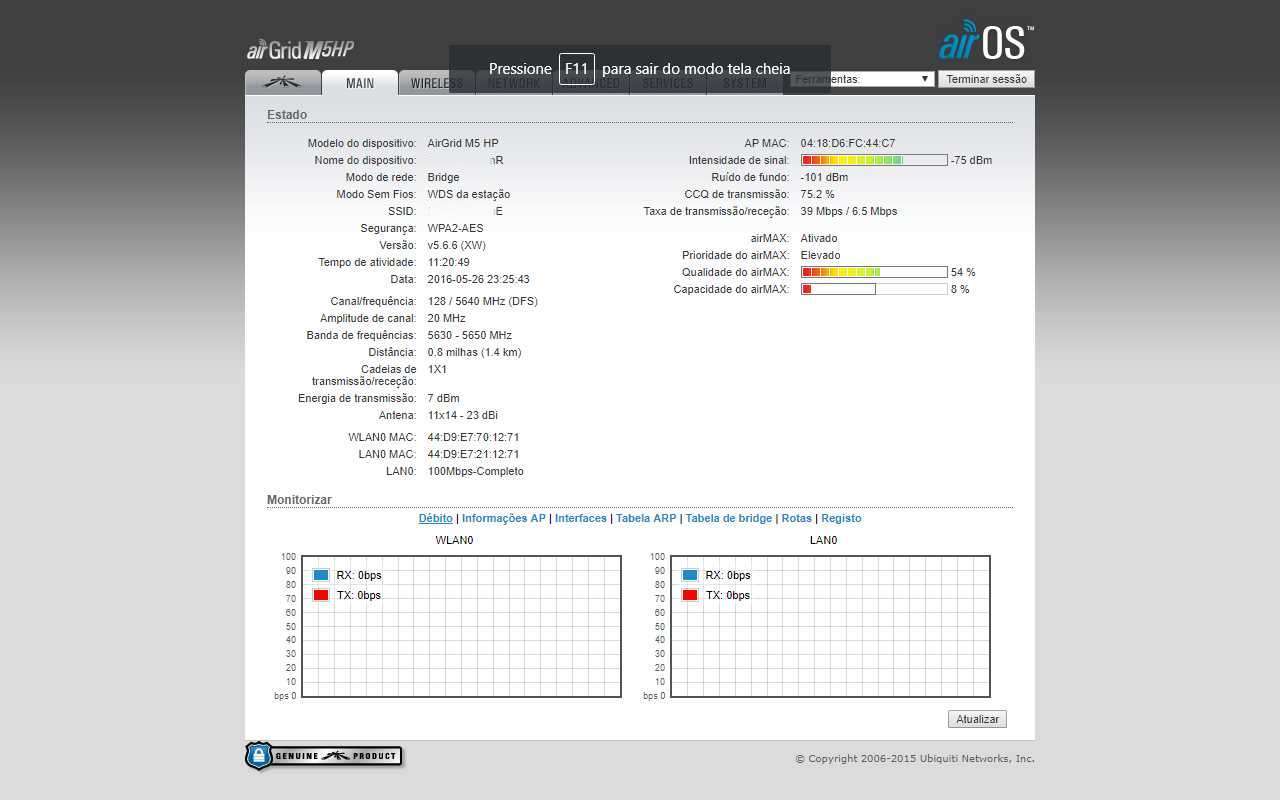Screen dimensions: 1280x800
Task: Click the 5630 - 5650 MHz band value
Action: point(470,335)
